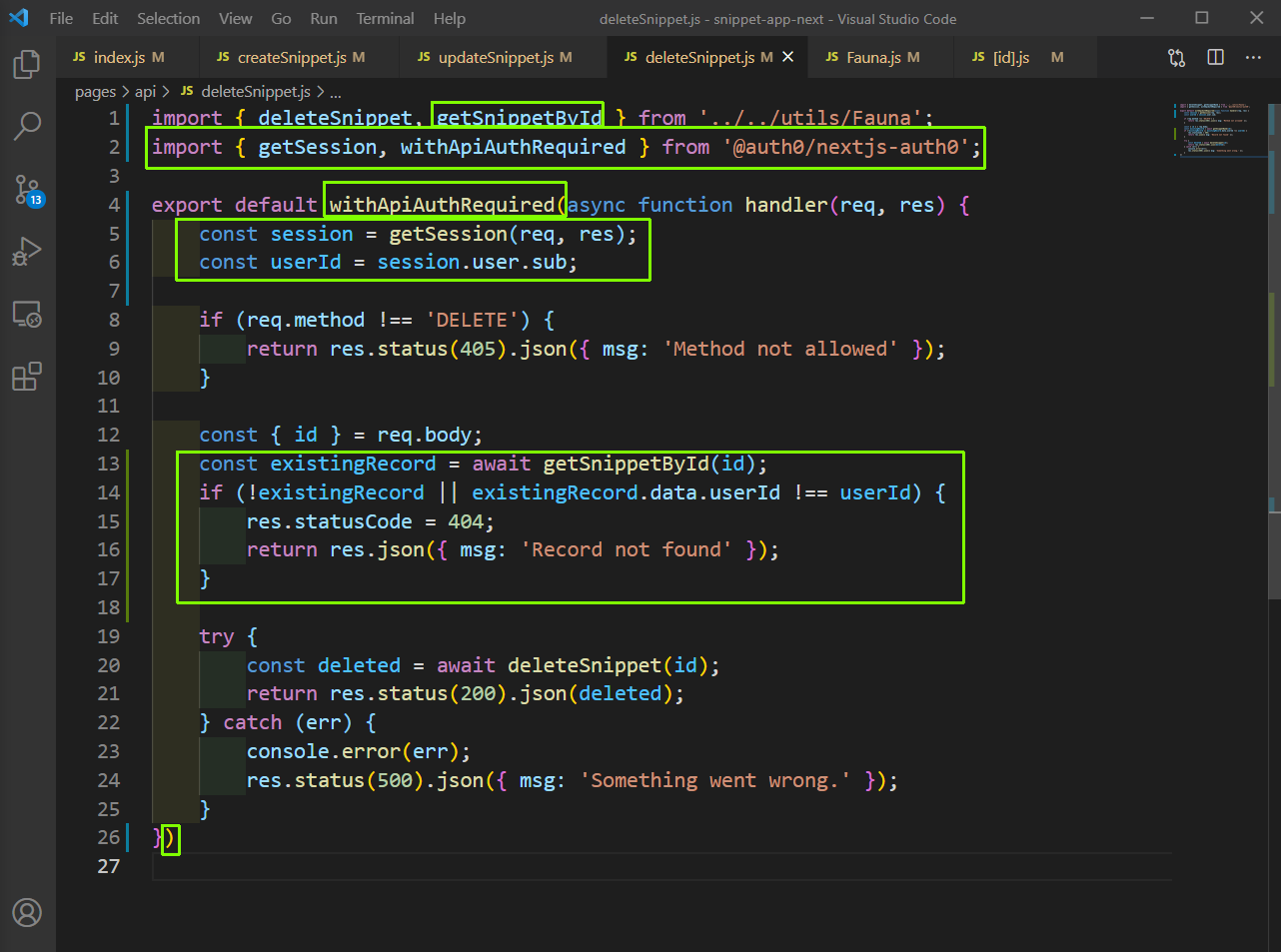The height and width of the screenshot is (952, 1281).
Task: Click 'api' in the breadcrumb
Action: (146, 92)
